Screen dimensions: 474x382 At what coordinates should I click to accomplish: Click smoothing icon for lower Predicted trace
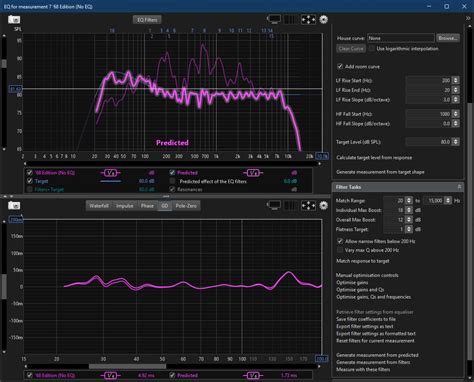pyautogui.click(x=253, y=376)
